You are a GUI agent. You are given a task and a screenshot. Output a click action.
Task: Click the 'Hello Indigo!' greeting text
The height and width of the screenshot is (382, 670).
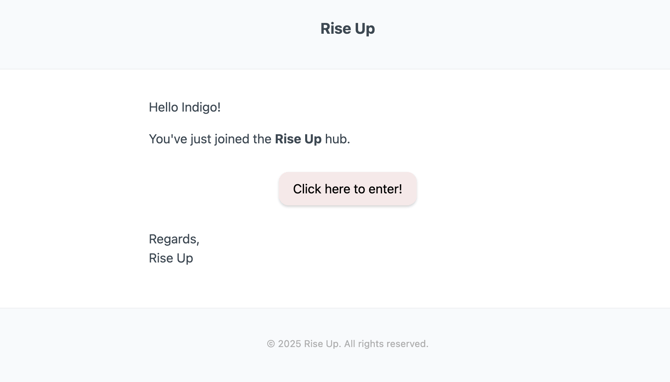(x=185, y=107)
